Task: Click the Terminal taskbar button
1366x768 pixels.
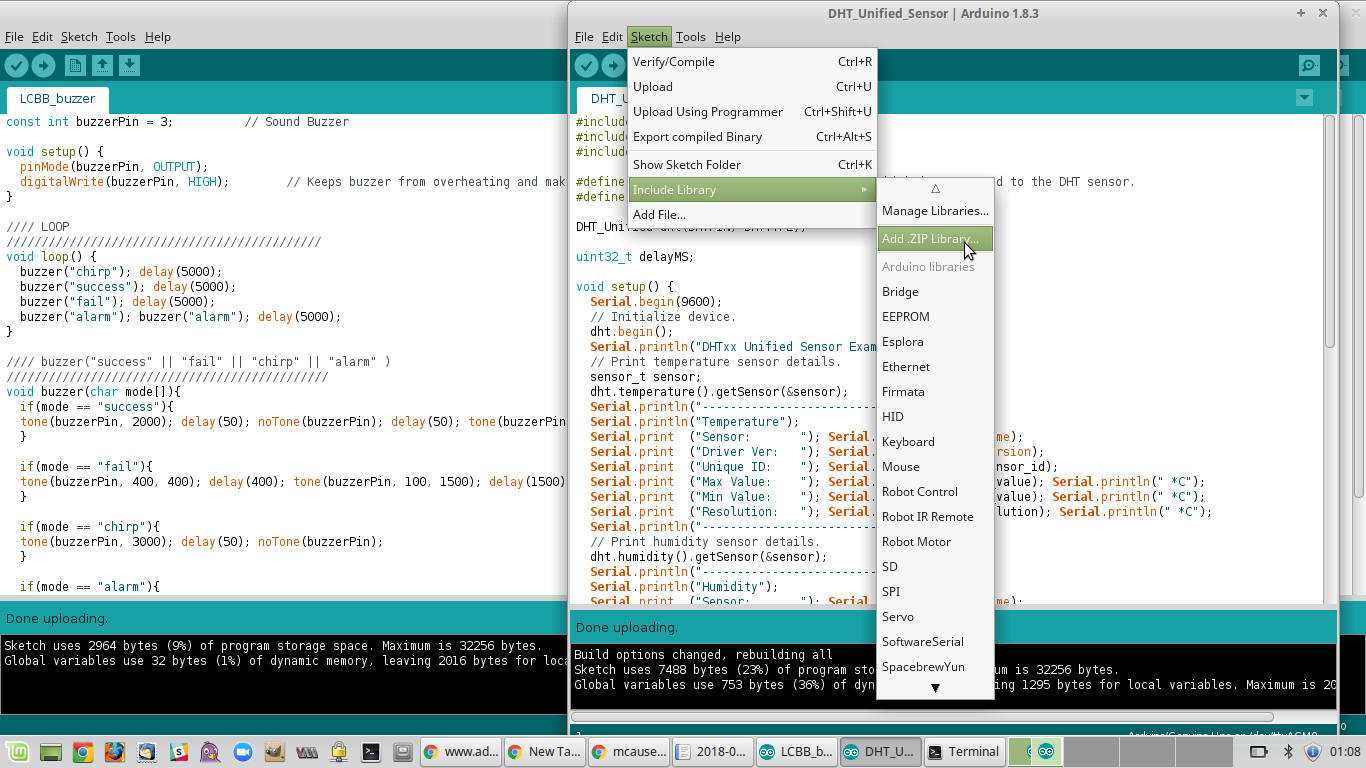Action: click(963, 751)
